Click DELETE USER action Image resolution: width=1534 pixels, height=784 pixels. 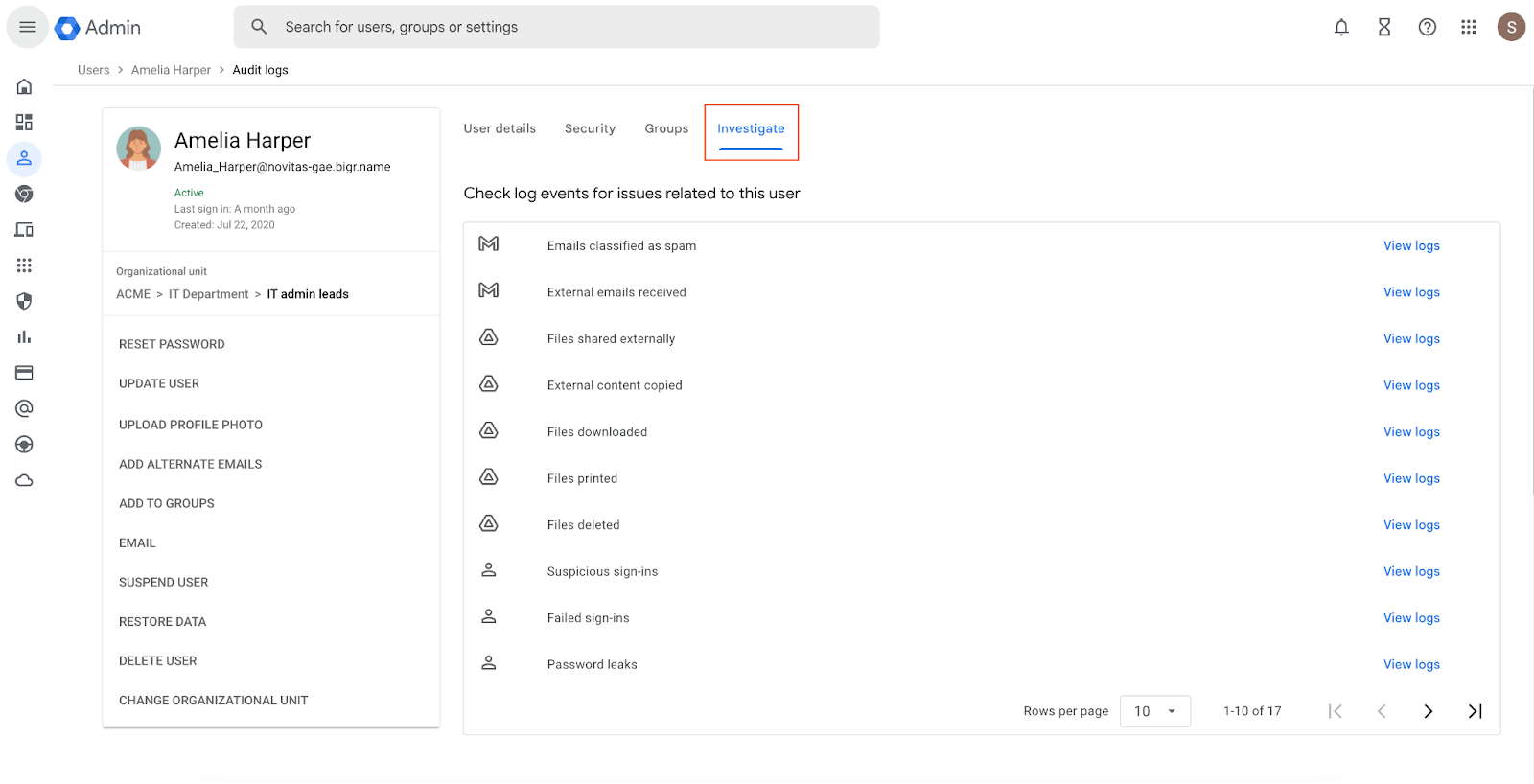tap(158, 661)
